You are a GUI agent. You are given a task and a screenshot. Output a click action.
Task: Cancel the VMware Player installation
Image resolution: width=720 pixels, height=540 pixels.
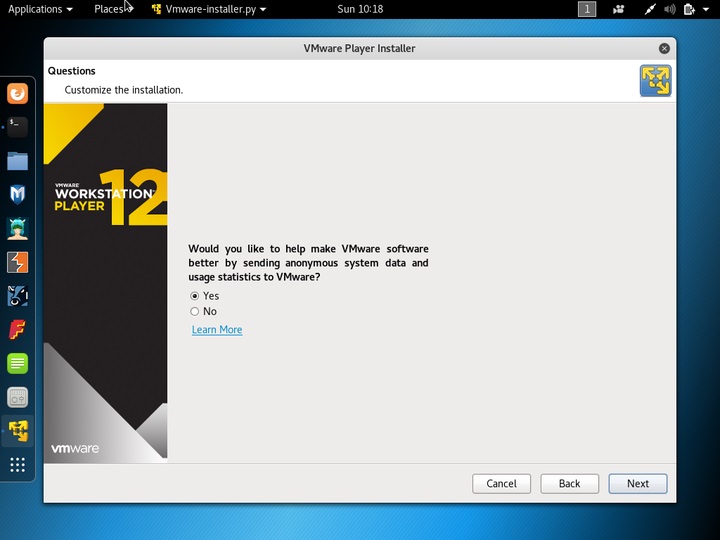point(501,484)
